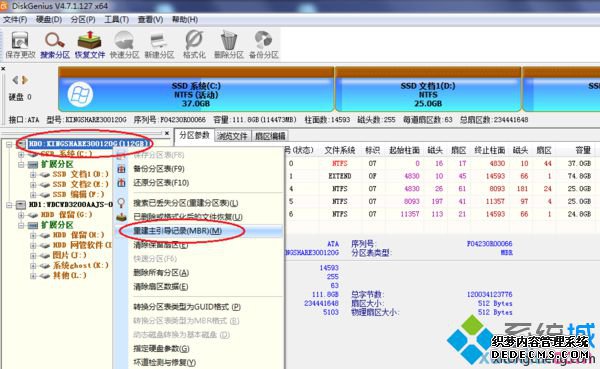Switch to the 扇区编辑 tab
The image size is (600, 369).
270,136
